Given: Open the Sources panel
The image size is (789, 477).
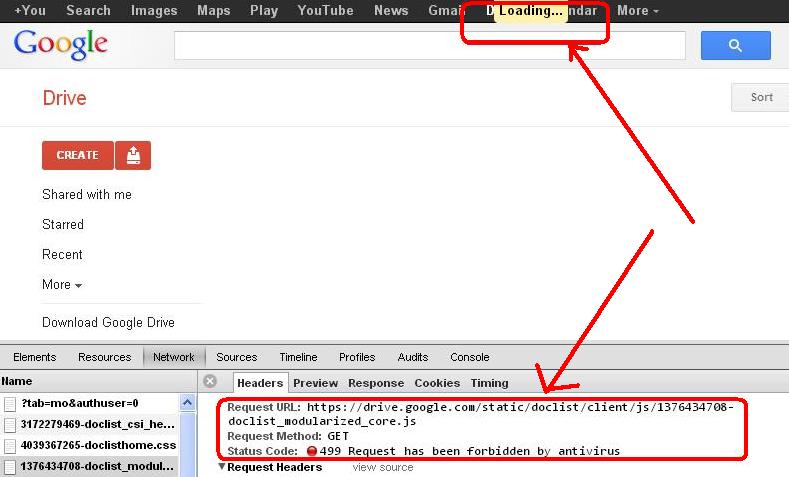Looking at the screenshot, I should coord(236,357).
